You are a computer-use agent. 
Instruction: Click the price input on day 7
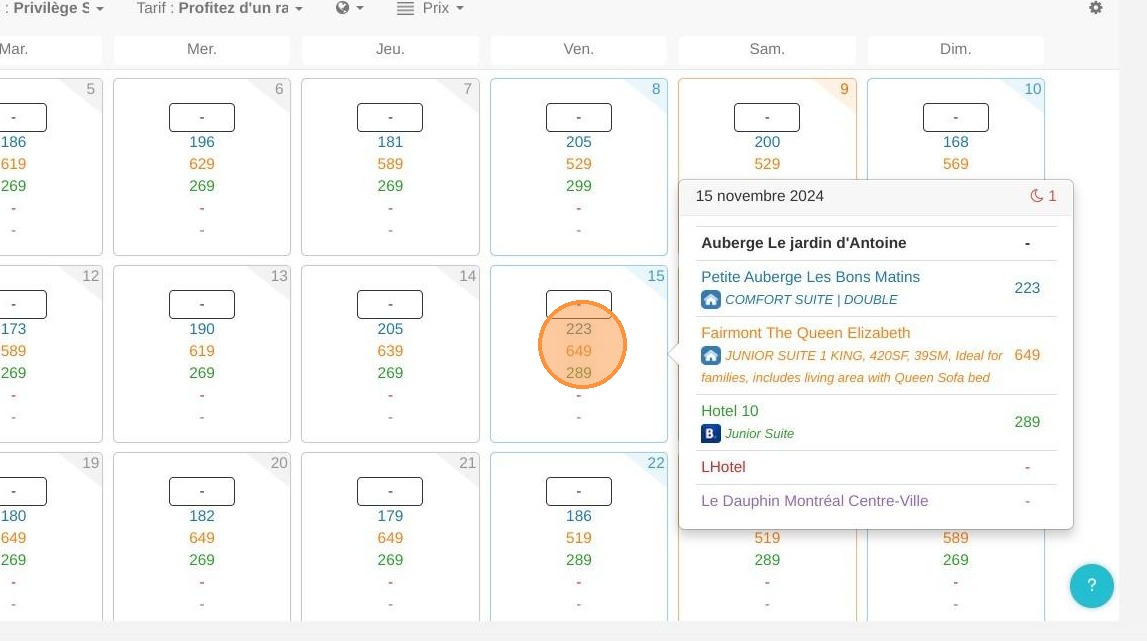coord(390,117)
